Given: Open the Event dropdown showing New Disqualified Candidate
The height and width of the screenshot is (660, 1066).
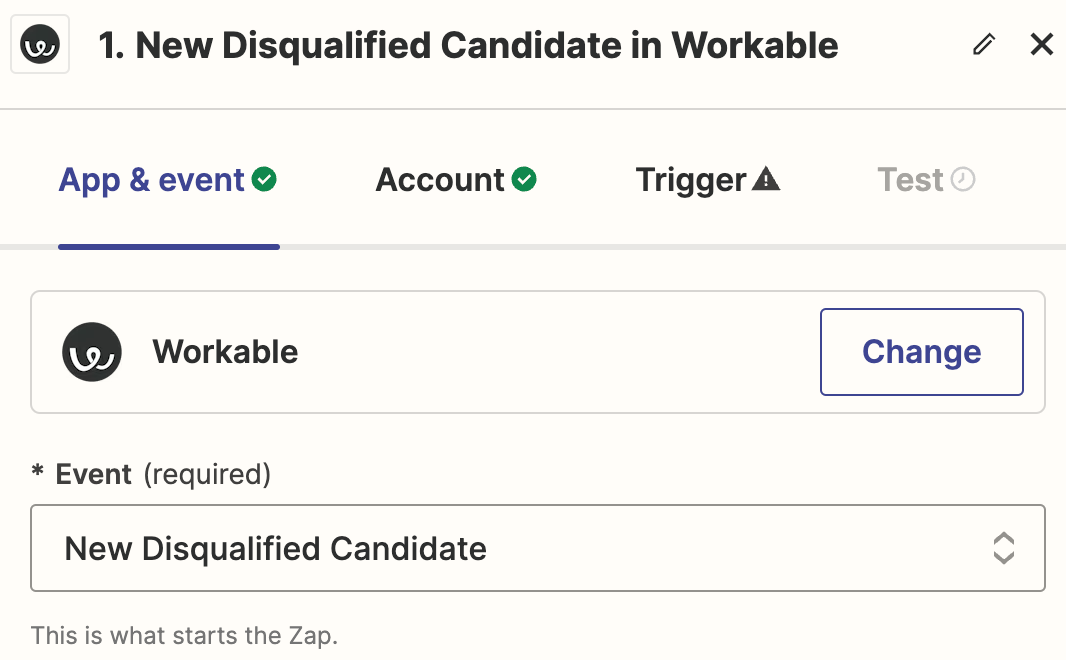Looking at the screenshot, I should pos(500,548).
